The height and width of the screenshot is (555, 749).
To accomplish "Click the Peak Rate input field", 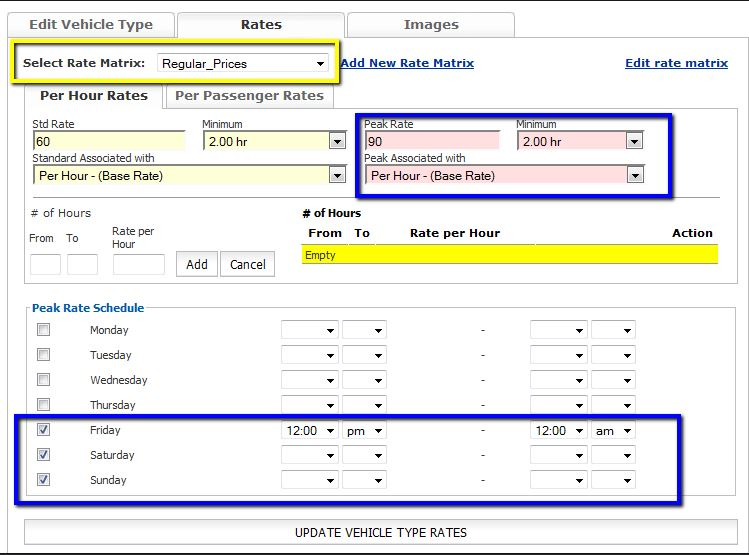I will [431, 141].
